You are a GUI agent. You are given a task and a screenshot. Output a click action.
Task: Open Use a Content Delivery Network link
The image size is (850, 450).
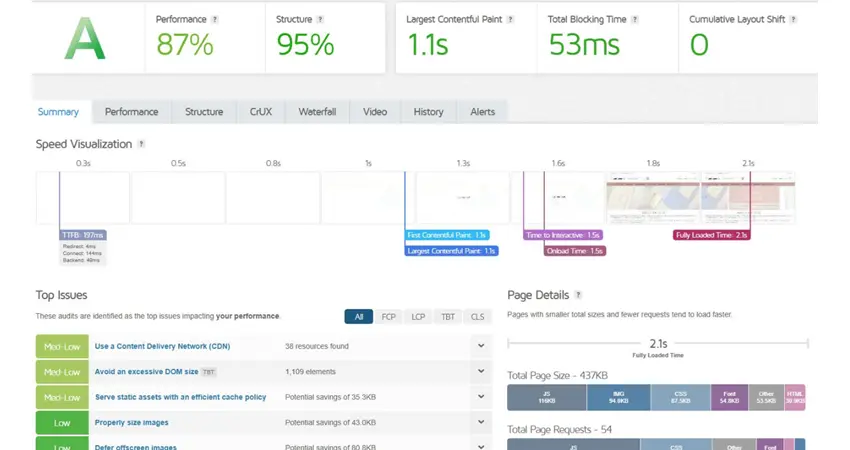[x=162, y=346]
